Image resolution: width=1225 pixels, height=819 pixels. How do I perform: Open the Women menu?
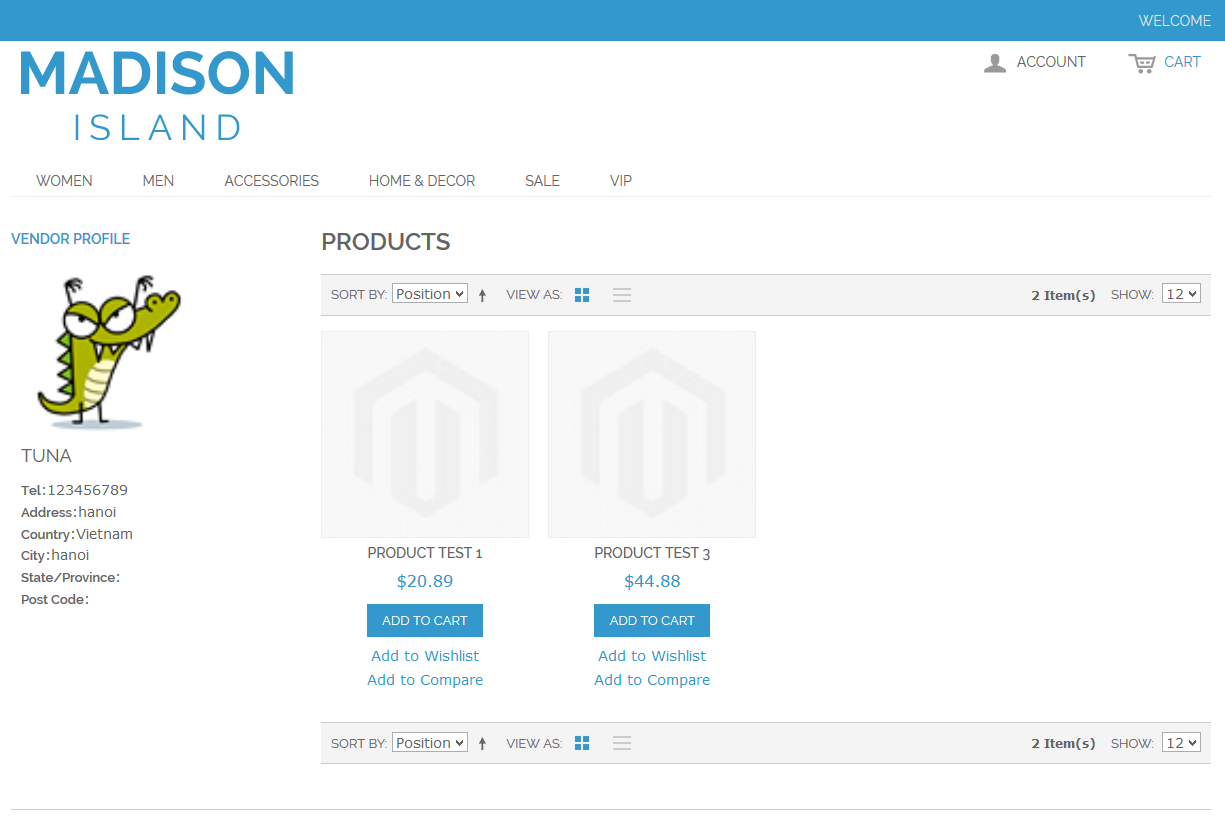tap(64, 181)
